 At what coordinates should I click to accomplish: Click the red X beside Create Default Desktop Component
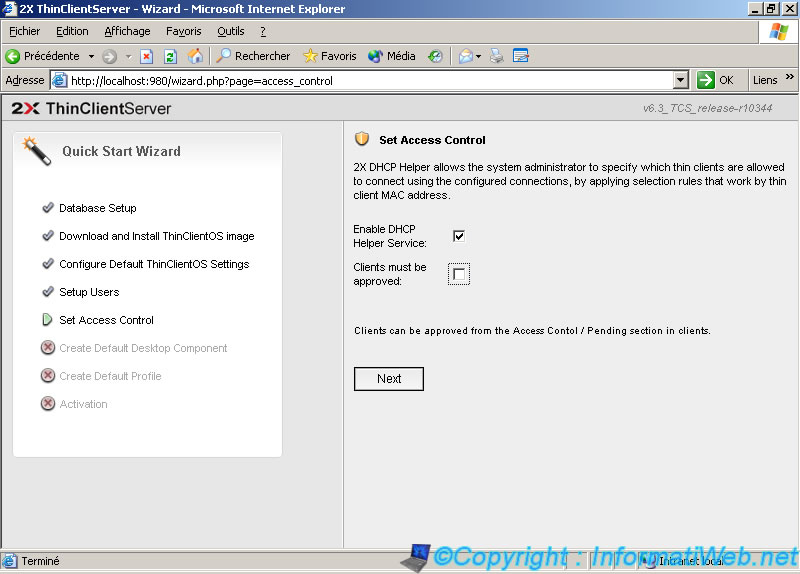tap(47, 347)
